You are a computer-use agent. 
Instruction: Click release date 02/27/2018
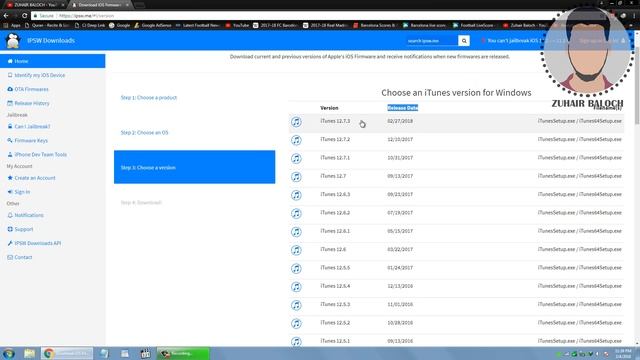[400, 121]
